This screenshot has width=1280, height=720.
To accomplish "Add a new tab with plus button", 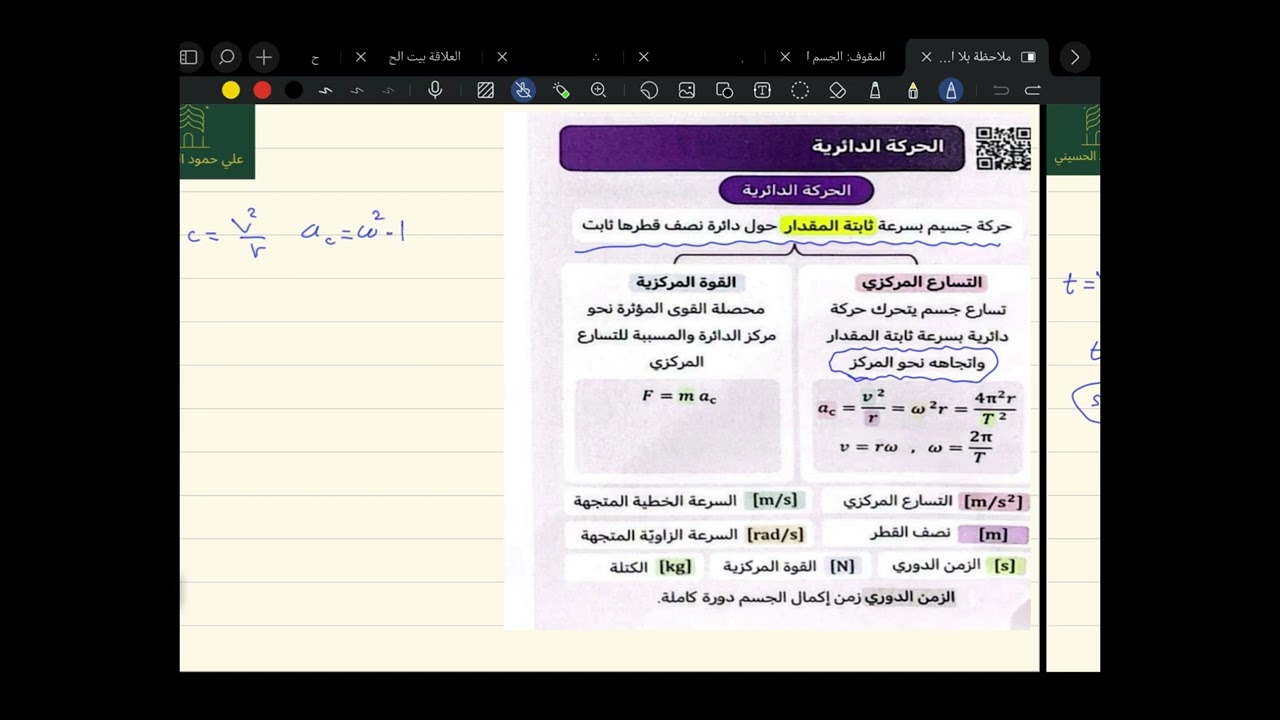I will coord(264,57).
